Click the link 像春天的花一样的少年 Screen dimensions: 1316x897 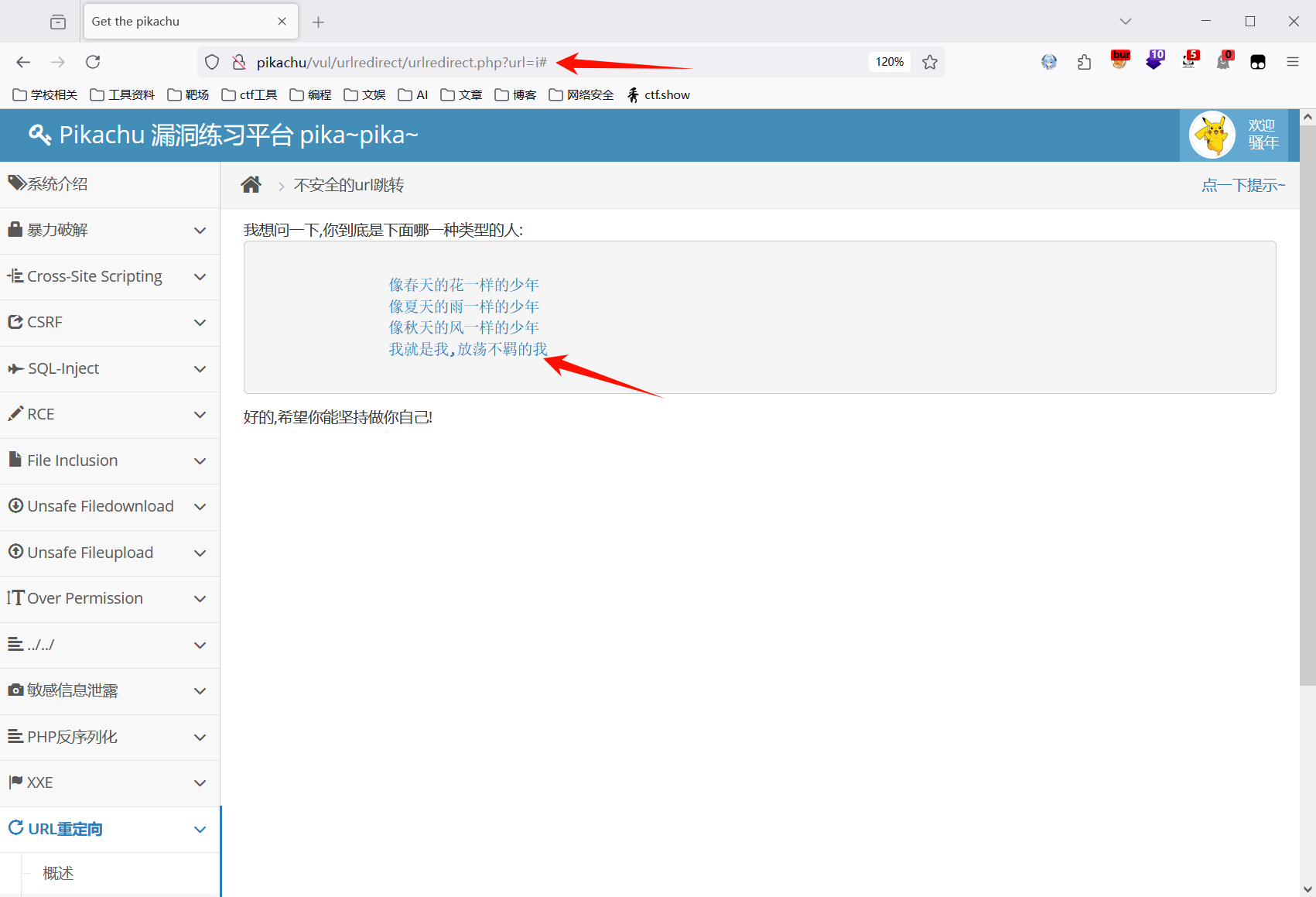pos(464,285)
